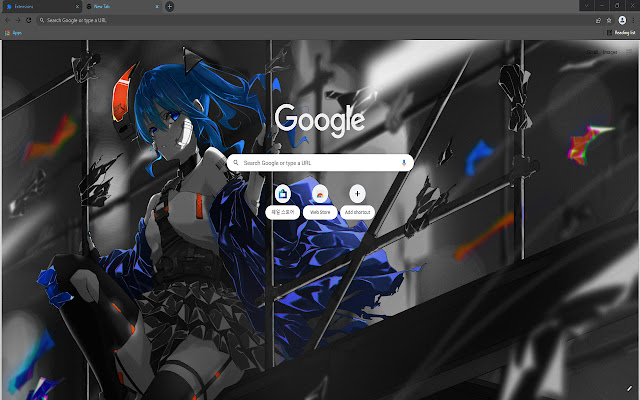Customize this page with pencil icon
640x400 pixels.
[629, 389]
